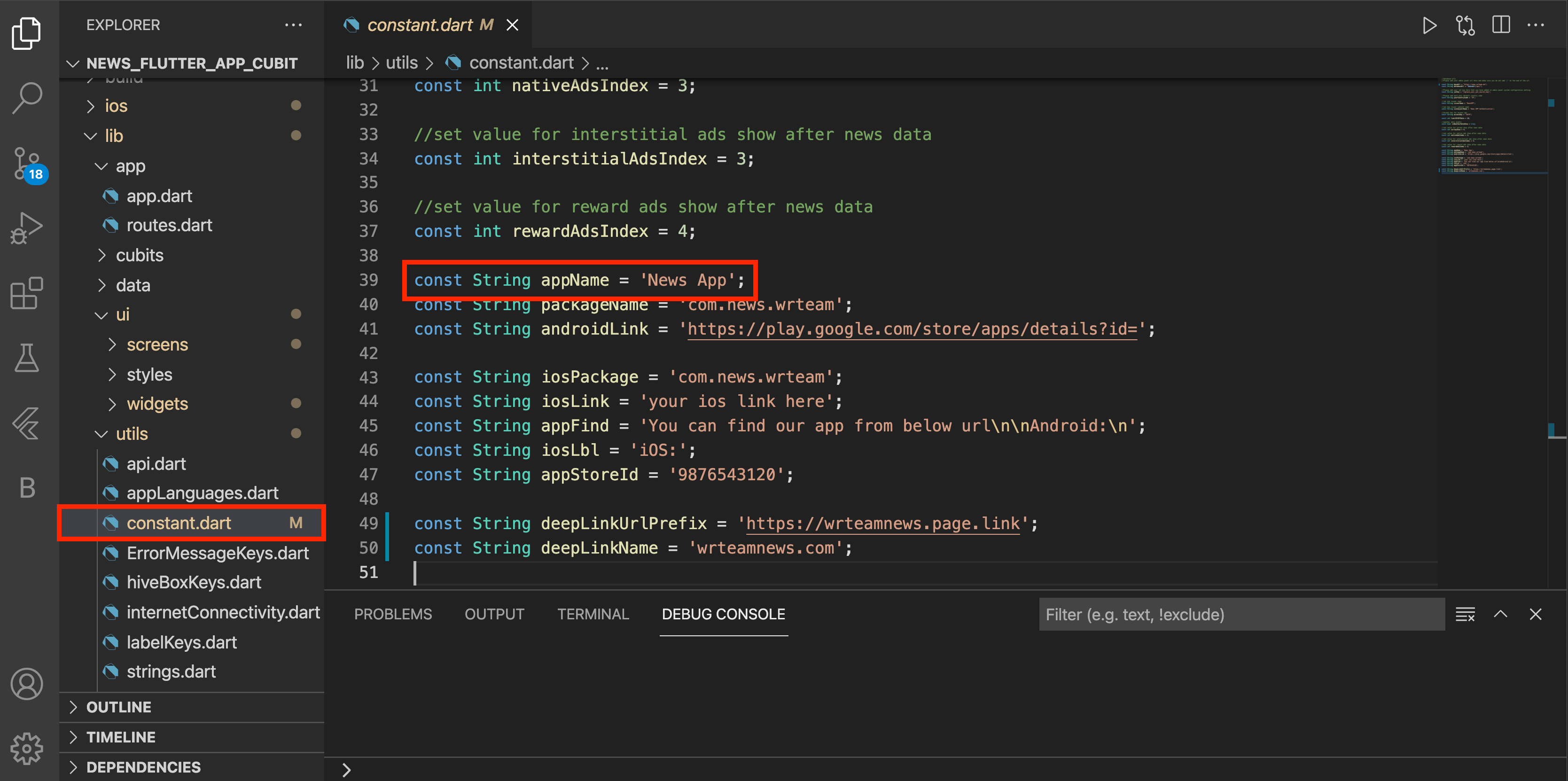Screen dimensions: 1568x781
Task: Switch to the PROBLEMS tab
Action: (393, 614)
